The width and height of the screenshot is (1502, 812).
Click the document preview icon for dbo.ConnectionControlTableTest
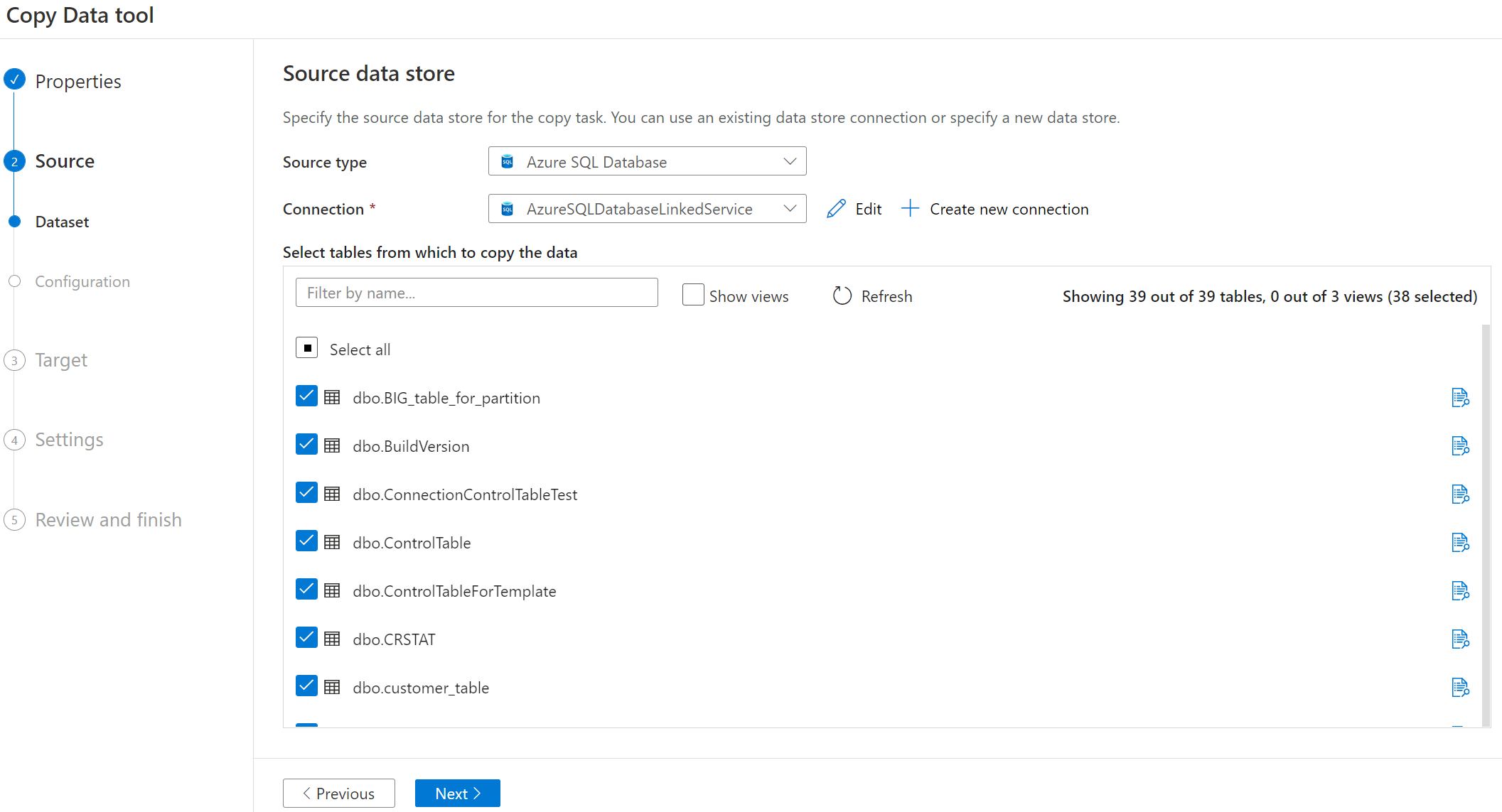coord(1460,494)
